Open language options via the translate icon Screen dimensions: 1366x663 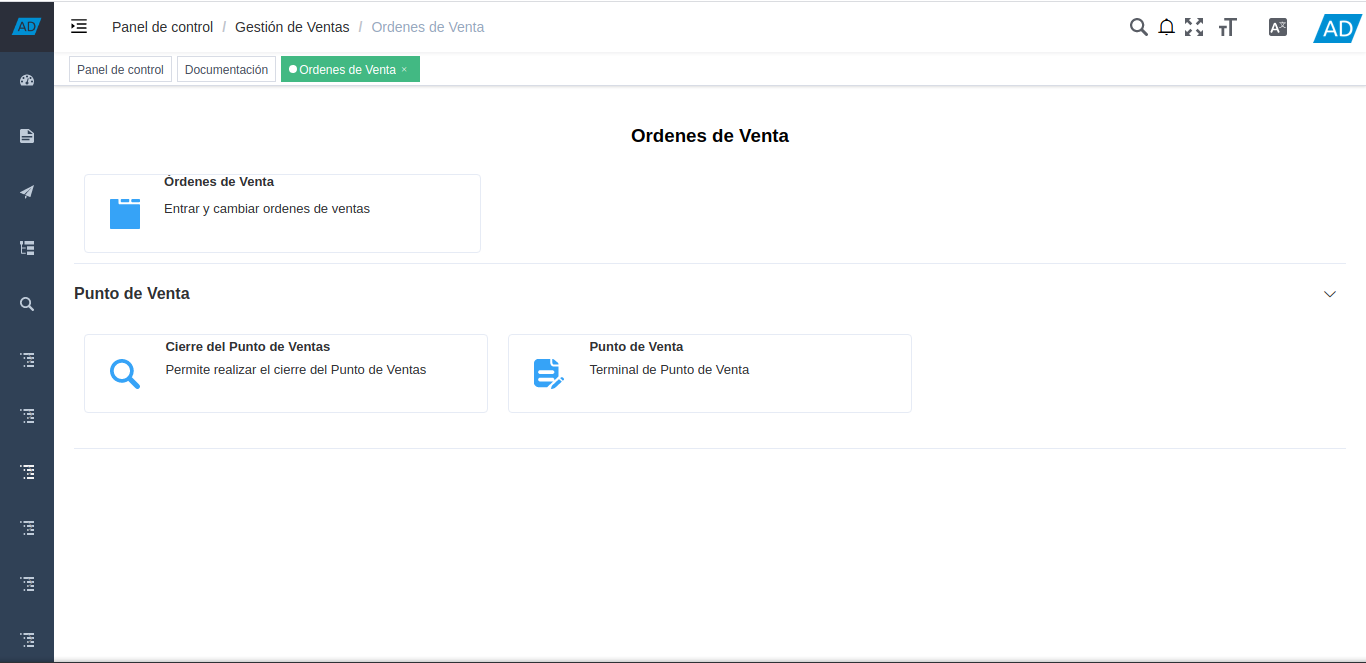click(x=1277, y=27)
